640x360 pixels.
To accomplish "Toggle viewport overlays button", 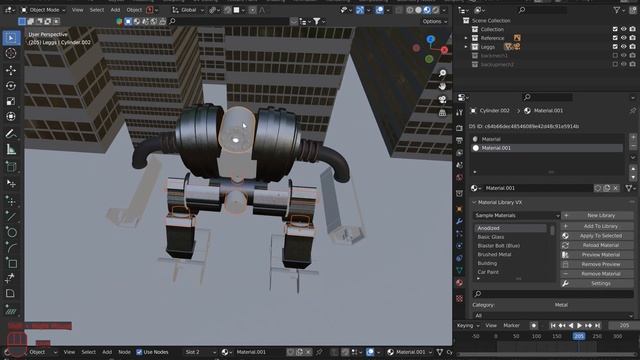I will [380, 10].
